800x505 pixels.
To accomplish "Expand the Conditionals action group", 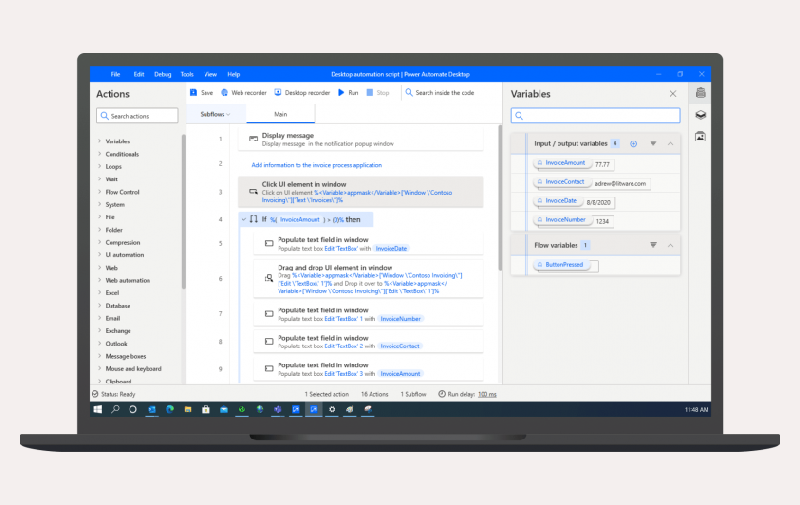I will [x=99, y=154].
